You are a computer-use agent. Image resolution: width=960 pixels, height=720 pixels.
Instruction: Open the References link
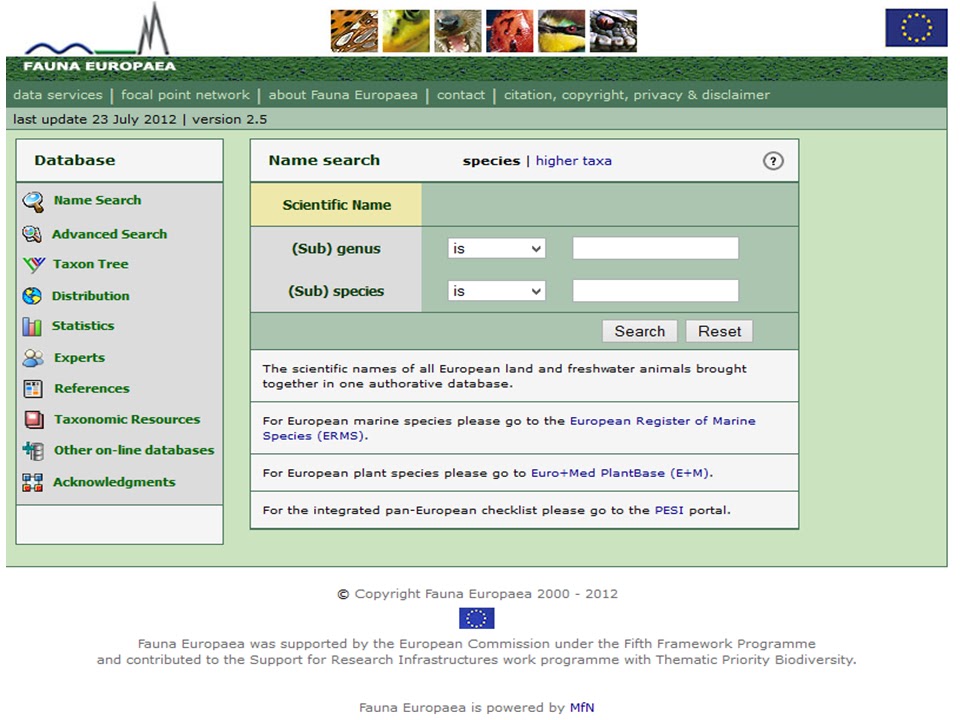tap(92, 388)
